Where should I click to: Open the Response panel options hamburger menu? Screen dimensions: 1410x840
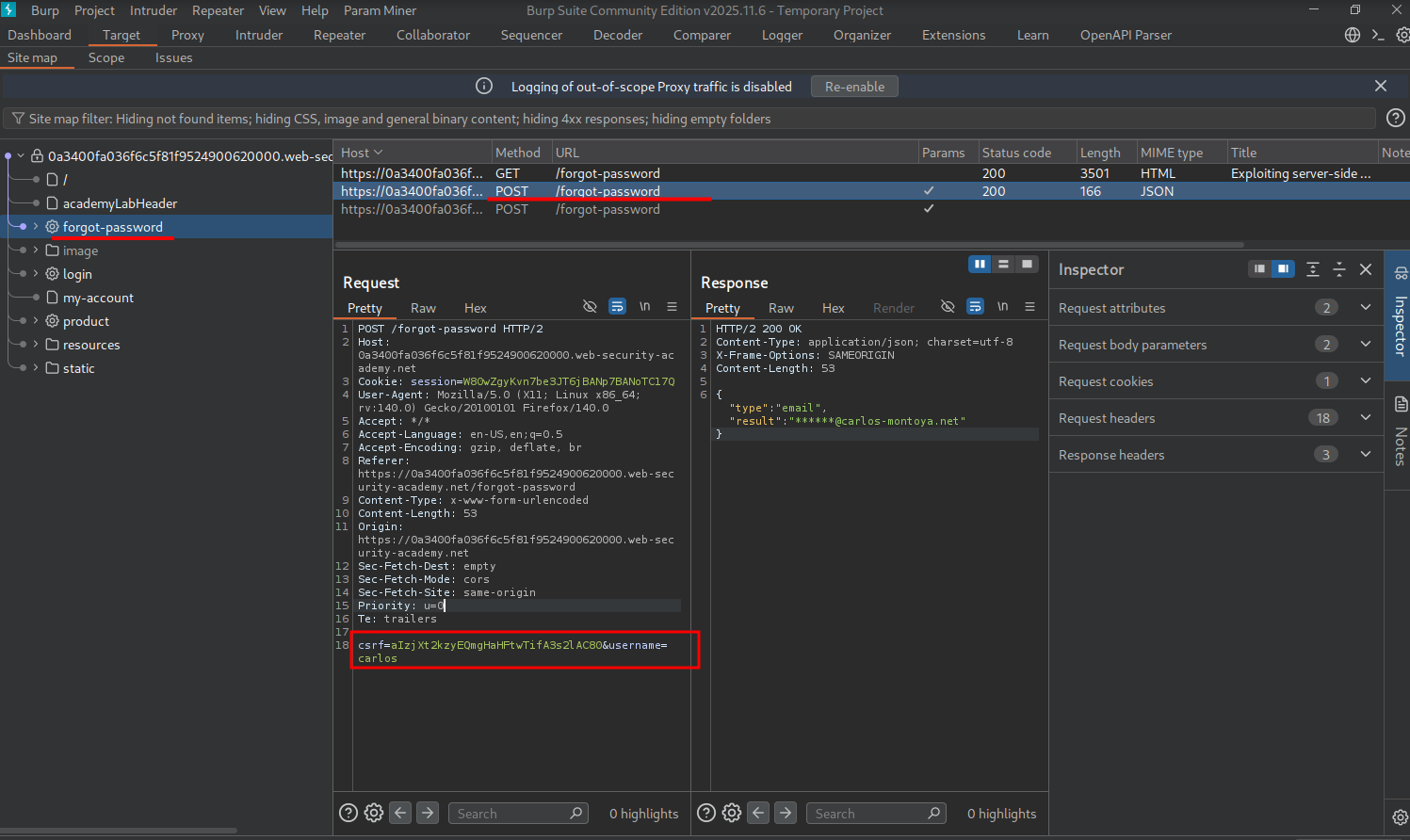click(x=1029, y=306)
